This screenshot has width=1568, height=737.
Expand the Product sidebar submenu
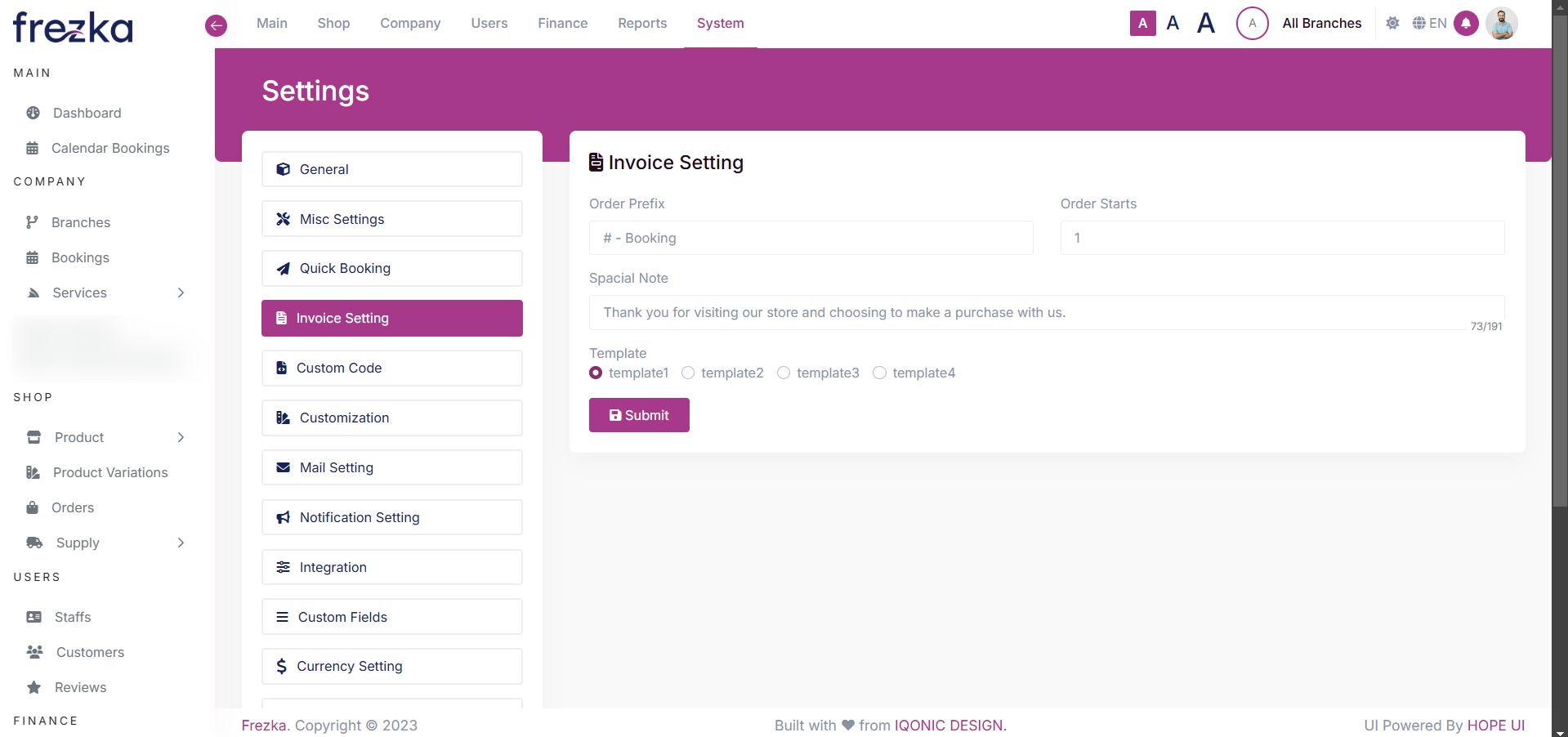181,437
